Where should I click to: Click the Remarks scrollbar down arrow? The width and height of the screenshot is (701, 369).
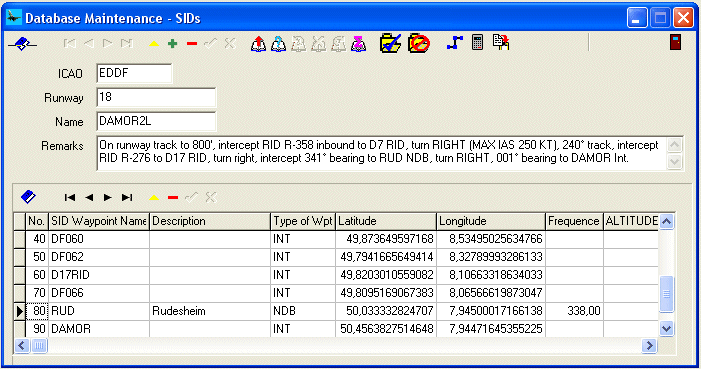tap(674, 161)
